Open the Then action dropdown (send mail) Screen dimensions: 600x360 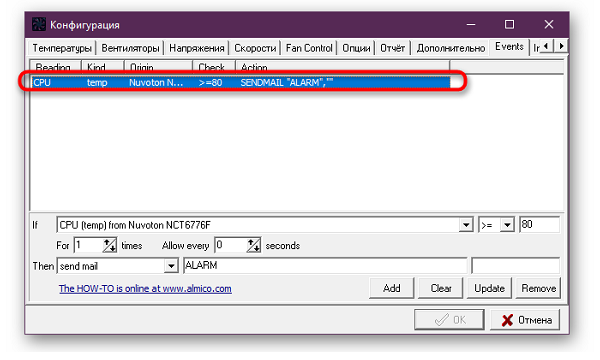pyautogui.click(x=171, y=266)
